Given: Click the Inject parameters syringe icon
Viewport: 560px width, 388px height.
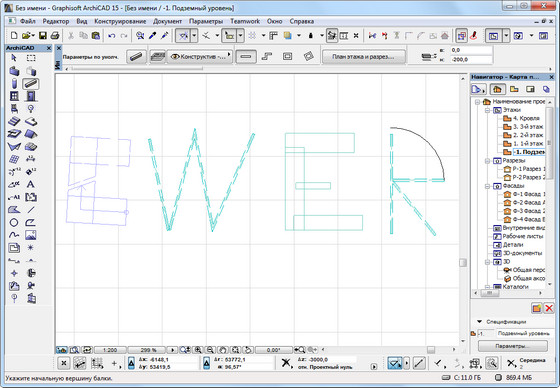Looking at the screenshot, I should click(x=165, y=35).
